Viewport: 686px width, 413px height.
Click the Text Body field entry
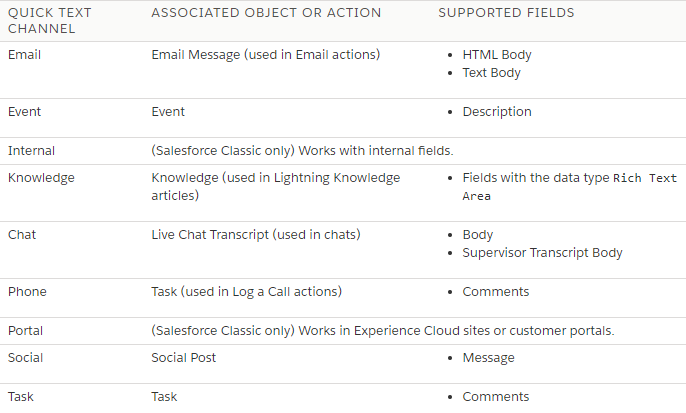point(491,73)
